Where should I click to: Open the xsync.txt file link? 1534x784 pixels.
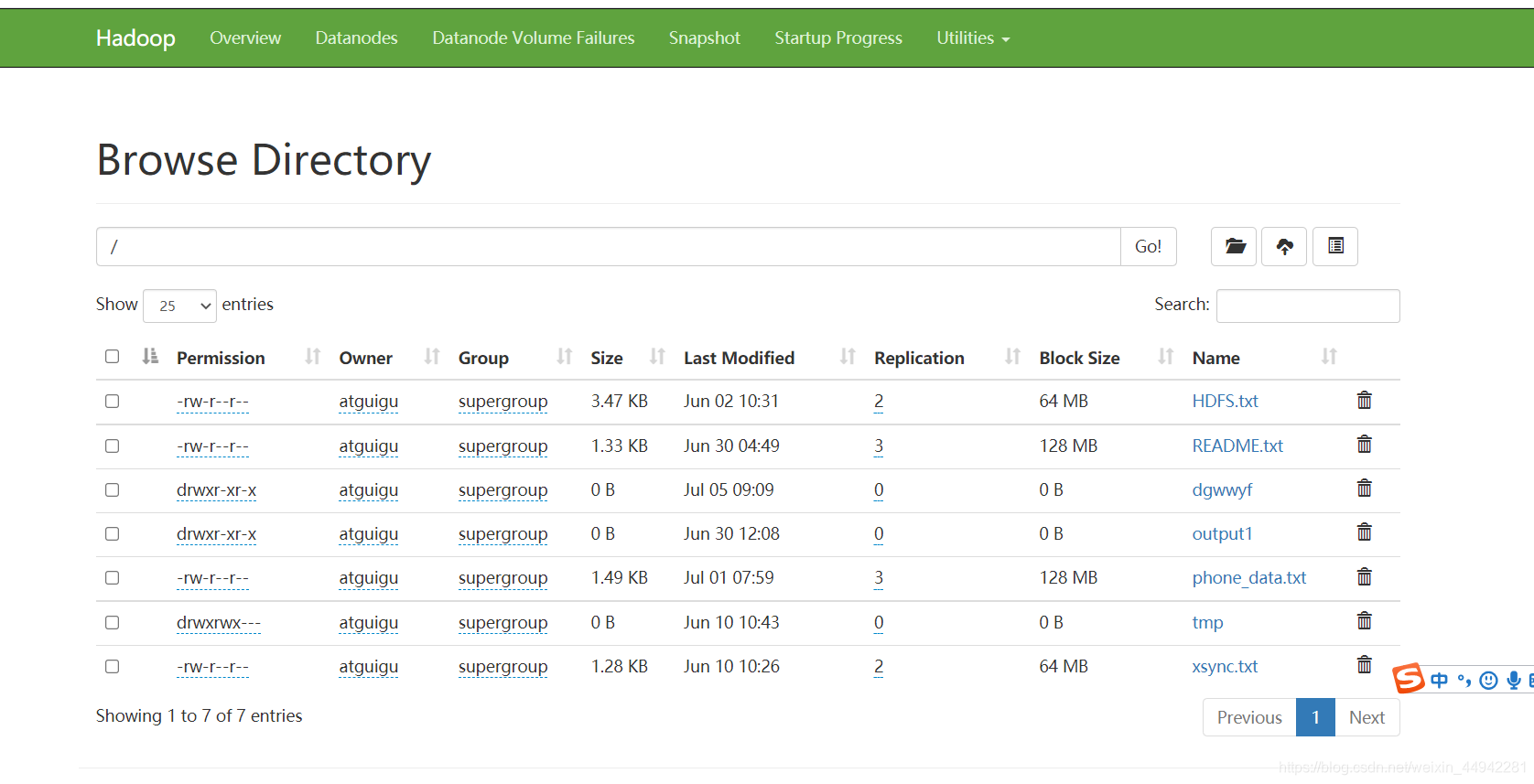[x=1225, y=667]
